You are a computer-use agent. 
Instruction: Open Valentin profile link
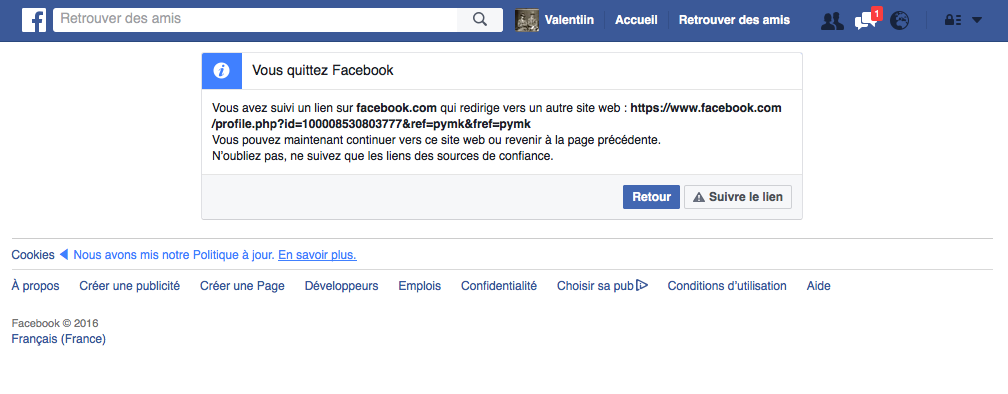point(569,20)
